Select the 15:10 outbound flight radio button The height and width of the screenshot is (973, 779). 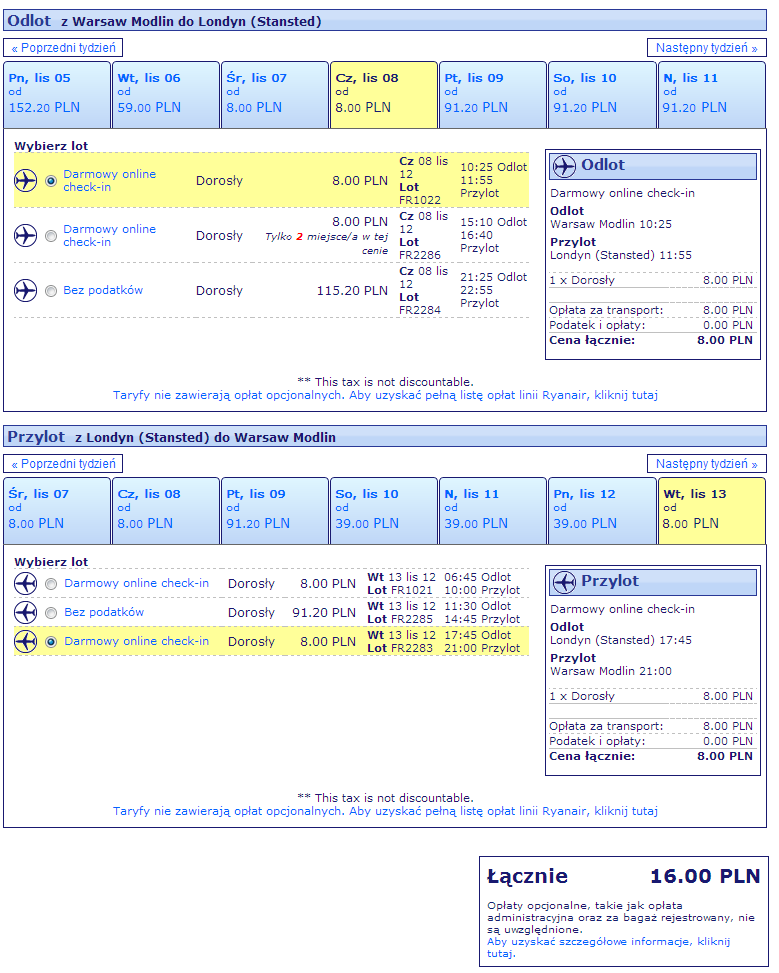51,236
